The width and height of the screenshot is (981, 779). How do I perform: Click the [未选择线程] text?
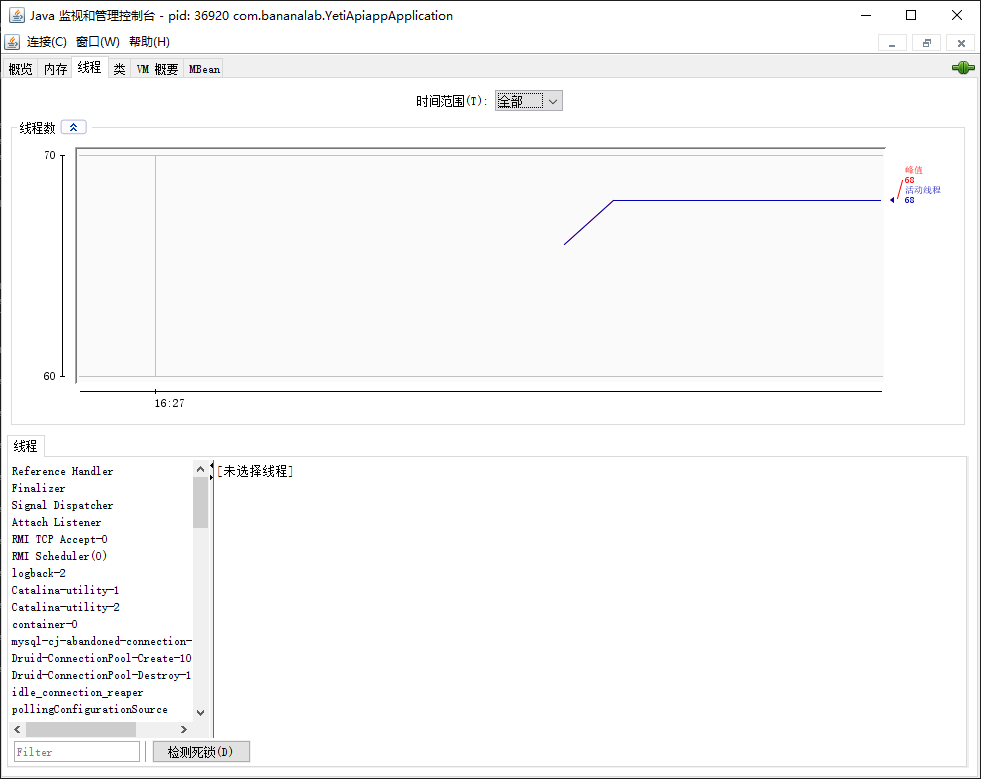pyautogui.click(x=255, y=471)
